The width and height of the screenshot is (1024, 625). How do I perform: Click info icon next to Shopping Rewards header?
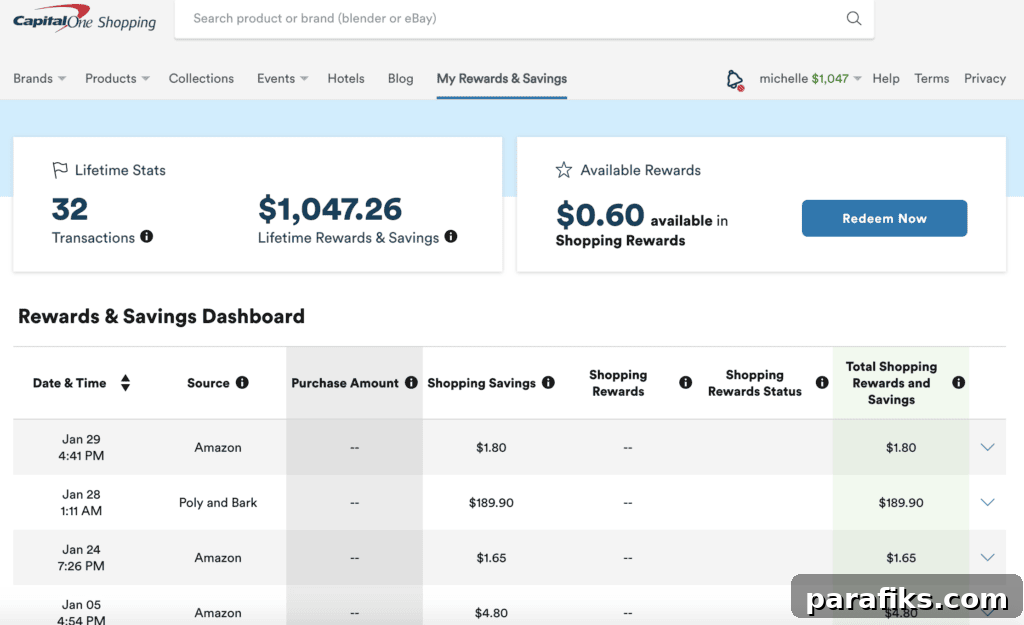tap(685, 383)
